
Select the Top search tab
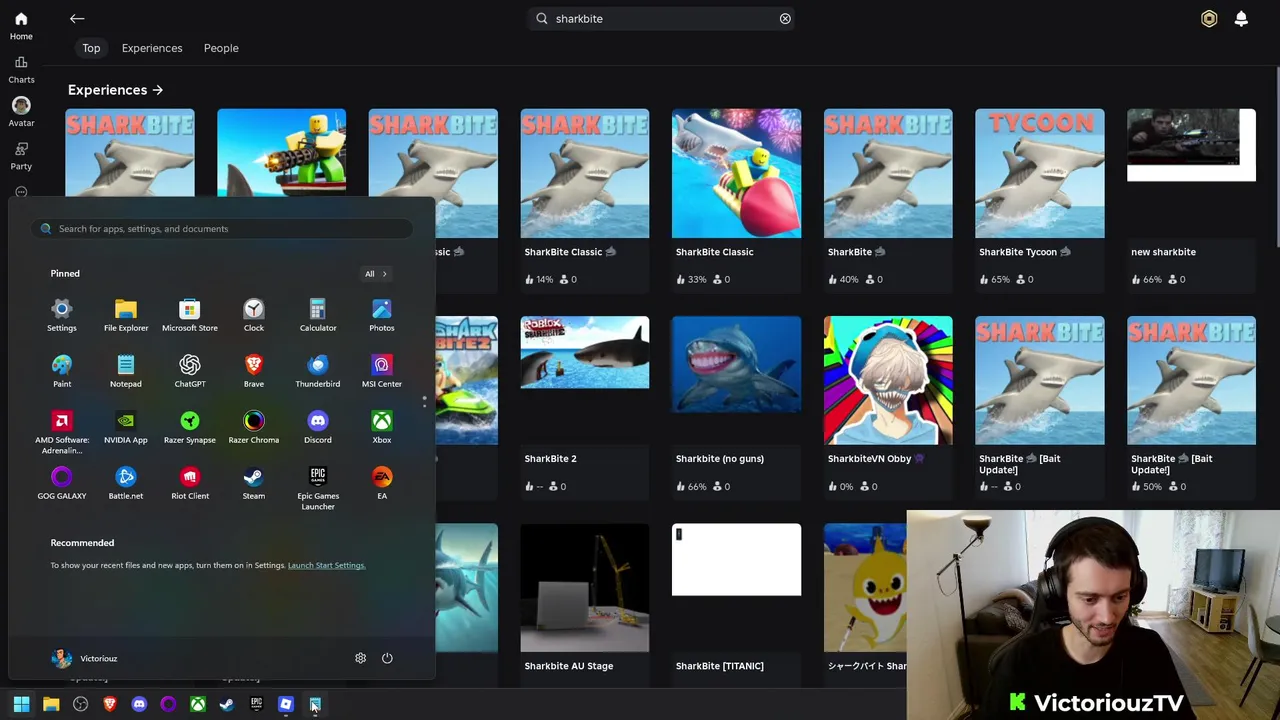pos(91,48)
